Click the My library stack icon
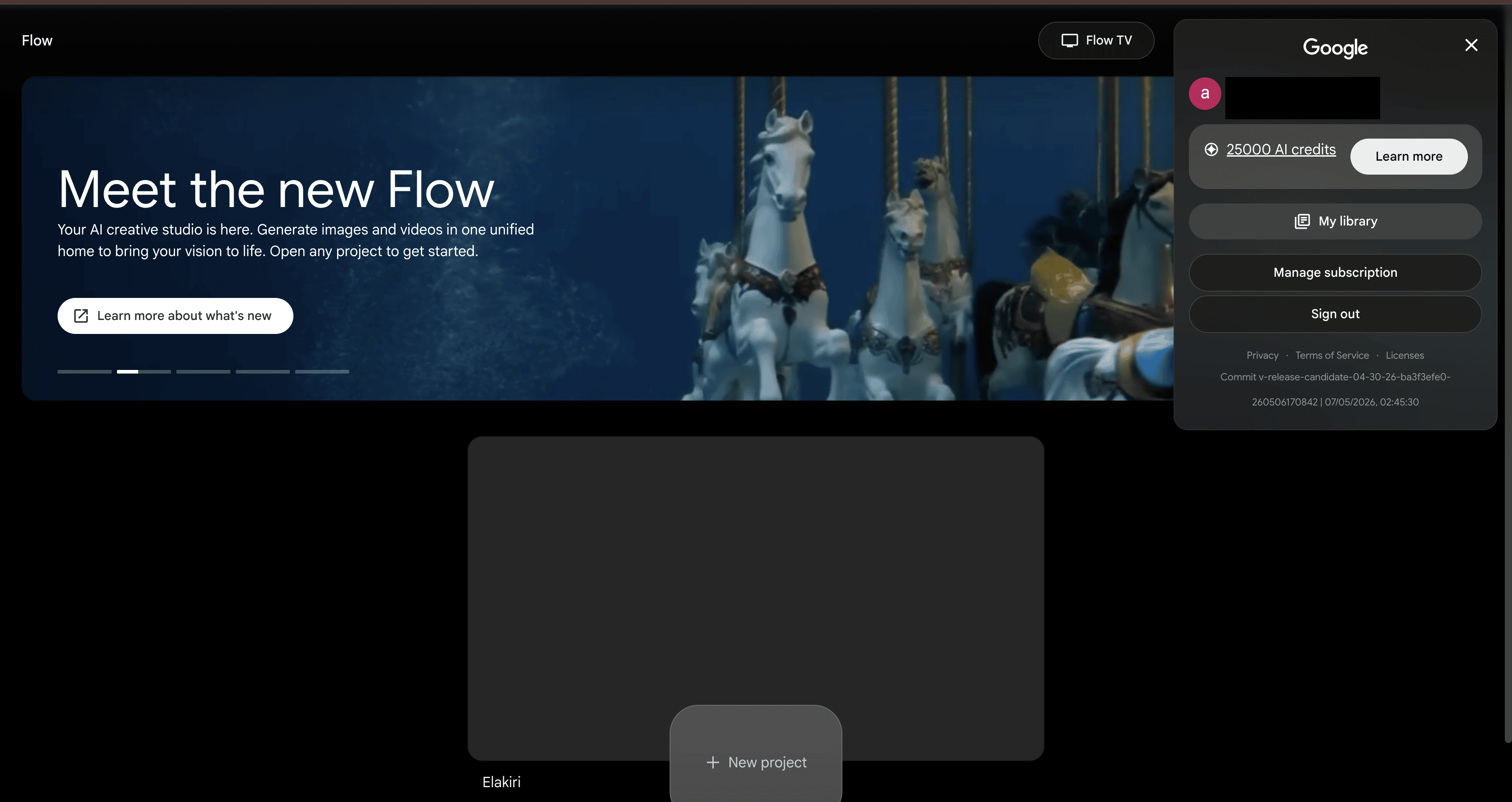Screen dimensions: 1512x802 [x=1302, y=221]
